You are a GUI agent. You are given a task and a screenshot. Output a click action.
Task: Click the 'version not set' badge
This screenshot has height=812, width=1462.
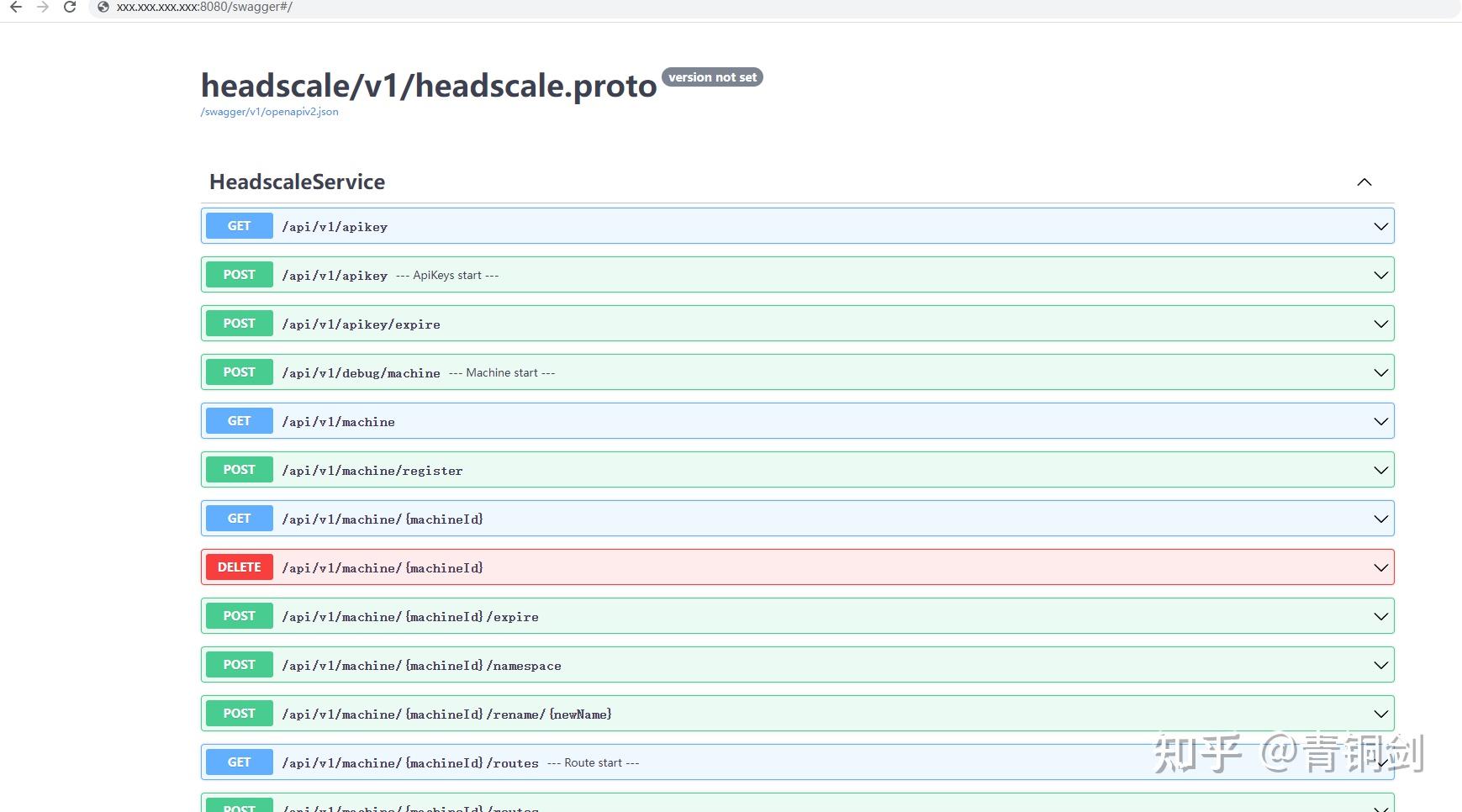[712, 77]
